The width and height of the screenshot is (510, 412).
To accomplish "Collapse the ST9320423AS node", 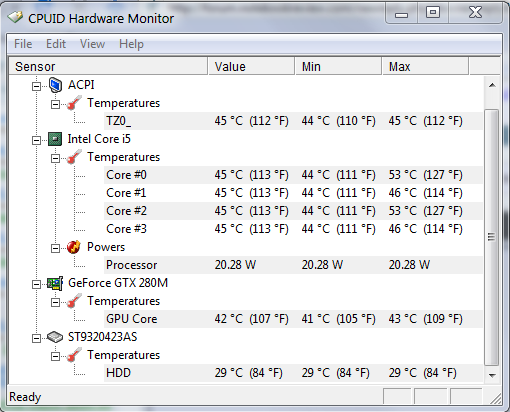I will [36, 338].
